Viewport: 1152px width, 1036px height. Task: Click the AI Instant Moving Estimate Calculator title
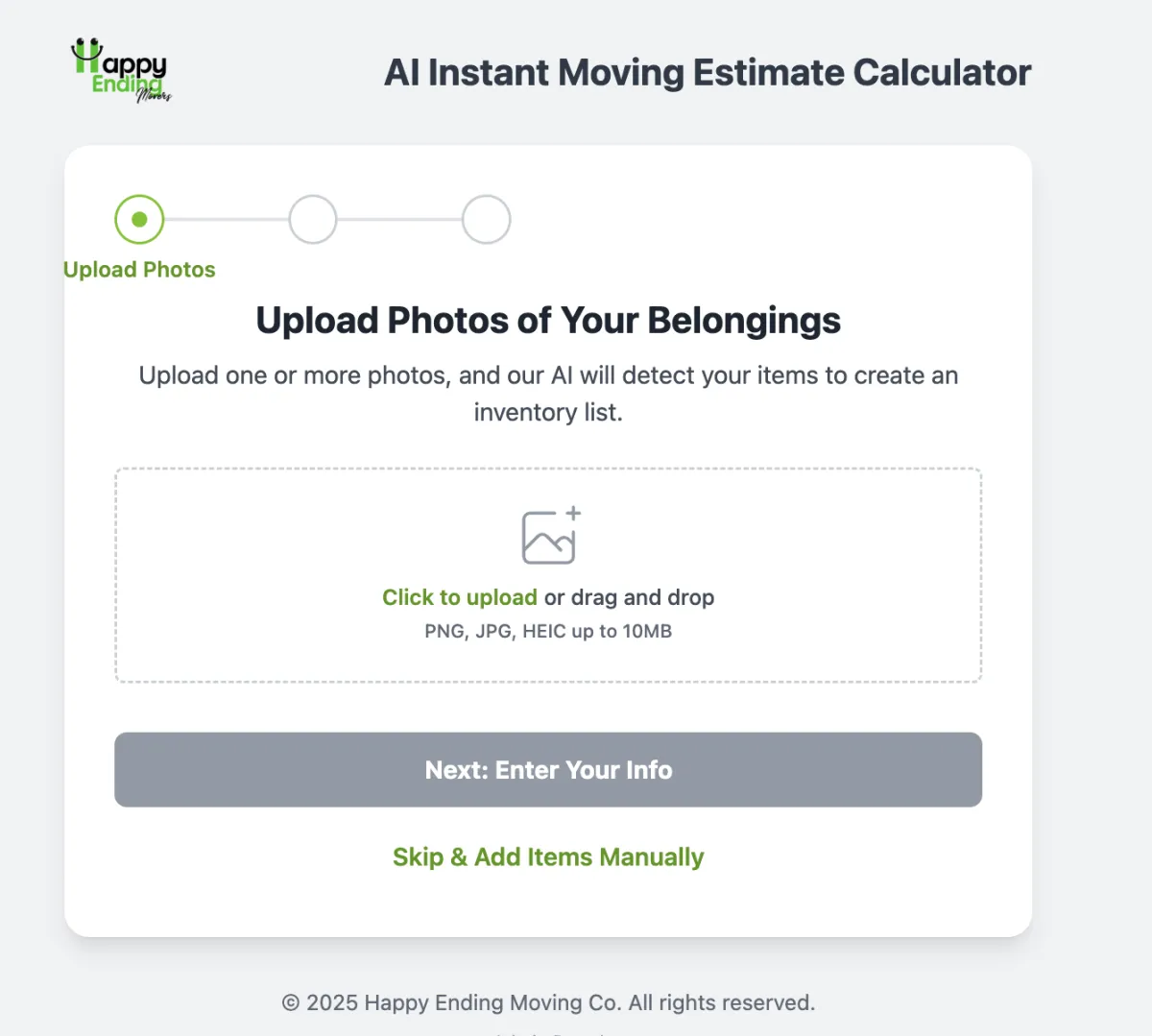point(708,73)
